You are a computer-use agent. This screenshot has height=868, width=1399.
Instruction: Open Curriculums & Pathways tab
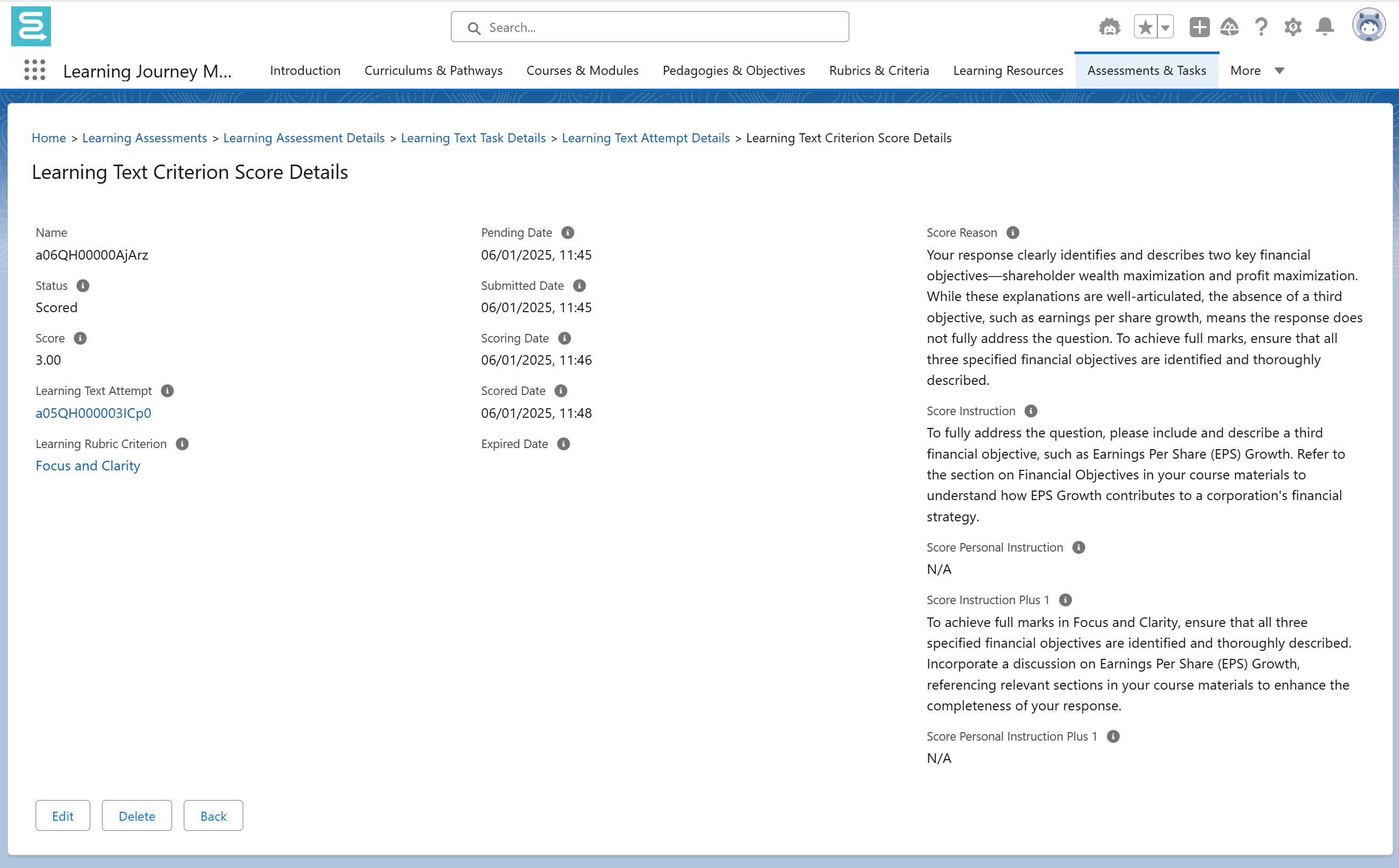click(x=433, y=71)
